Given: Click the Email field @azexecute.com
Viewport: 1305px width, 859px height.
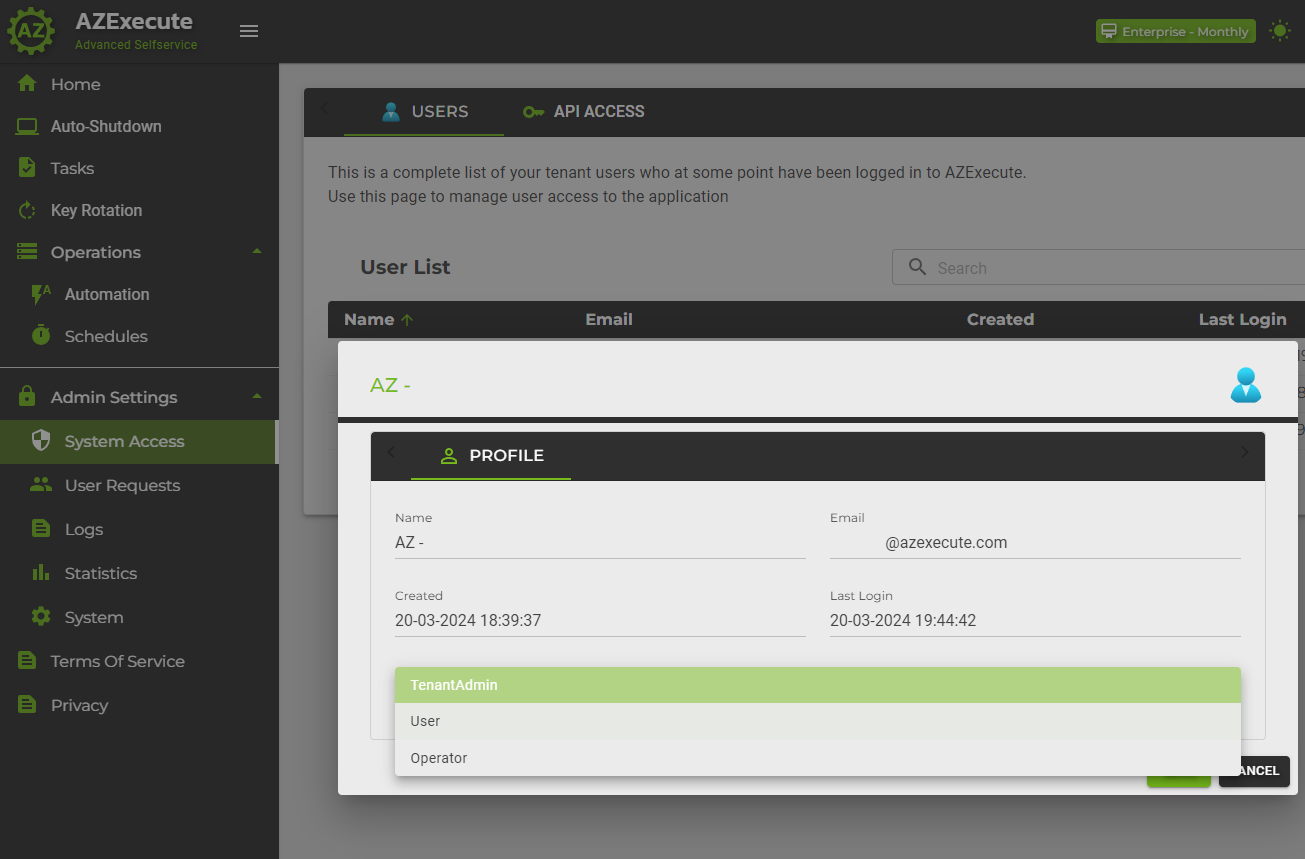Looking at the screenshot, I should pyautogui.click(x=1035, y=543).
